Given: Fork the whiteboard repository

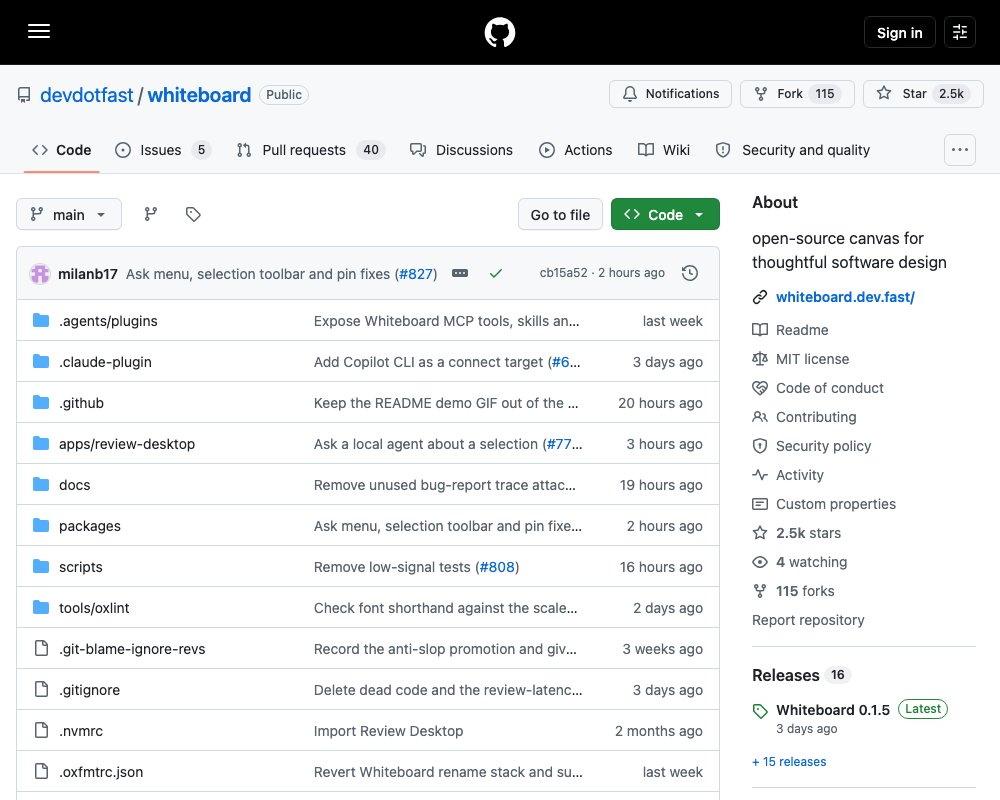Looking at the screenshot, I should (797, 94).
